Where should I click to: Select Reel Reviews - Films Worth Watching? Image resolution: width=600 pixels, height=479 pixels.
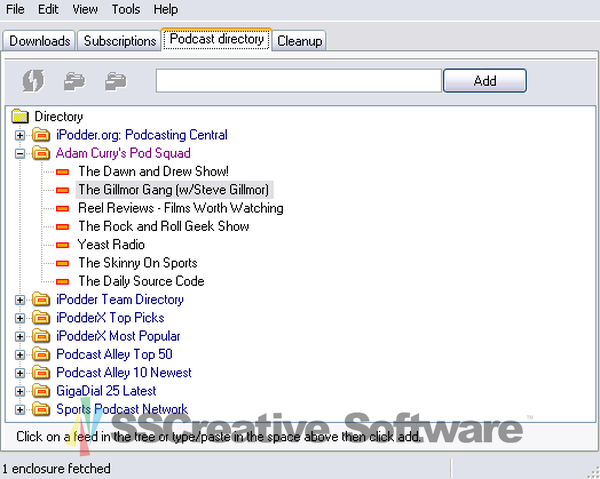coord(181,208)
